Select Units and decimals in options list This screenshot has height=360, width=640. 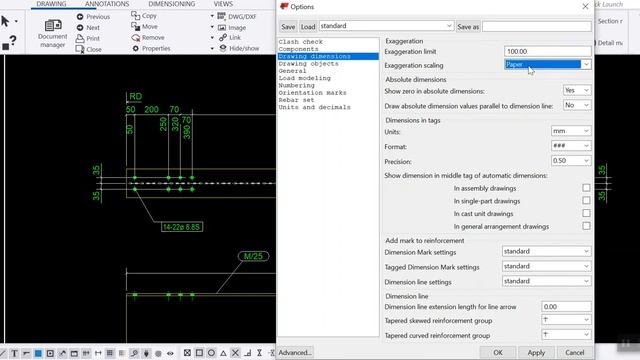point(314,107)
